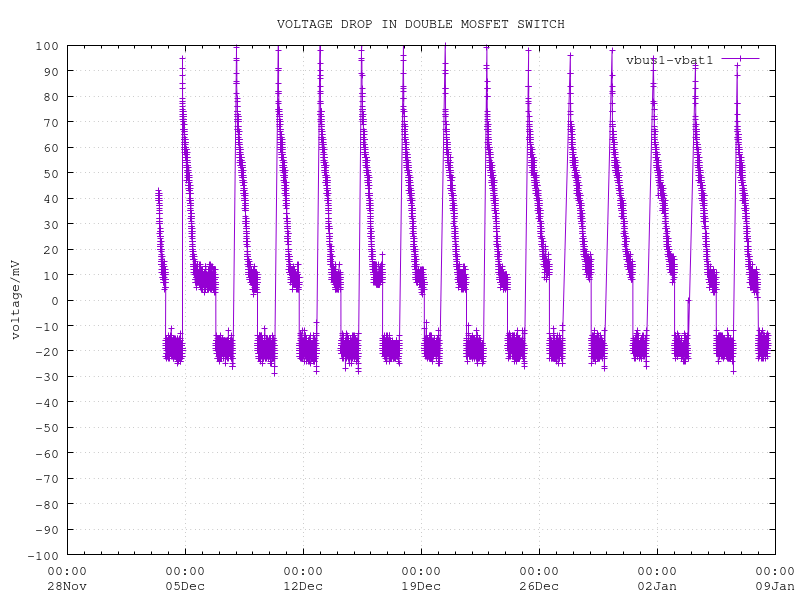Click the isolated data point at 0 mV after 02Jan
800x600 pixels.
coord(688,301)
